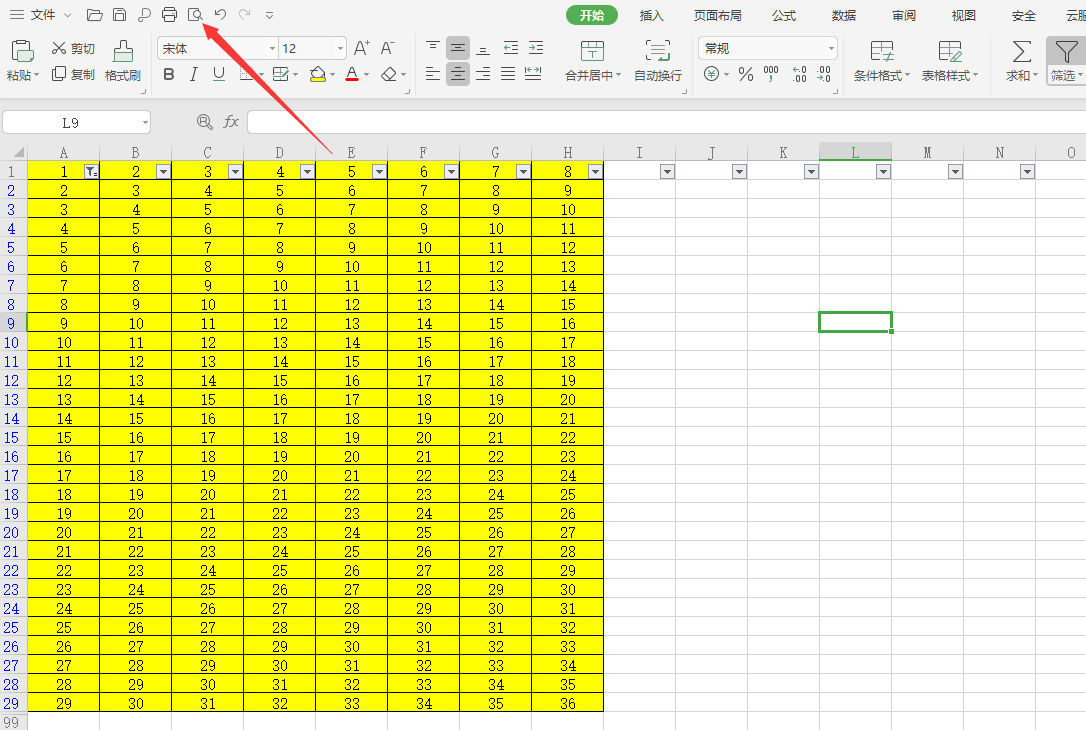Click the fill color bucket swatch

318,74
